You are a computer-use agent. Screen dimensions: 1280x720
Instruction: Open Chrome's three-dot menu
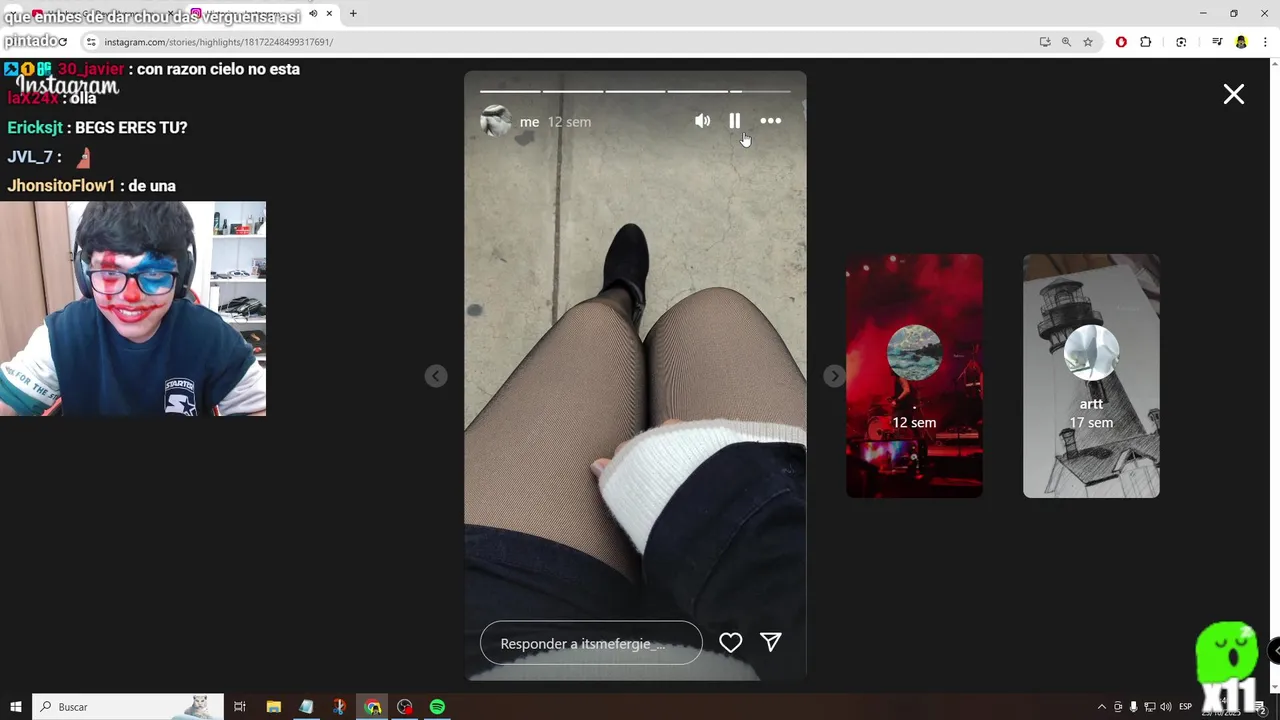1265,42
